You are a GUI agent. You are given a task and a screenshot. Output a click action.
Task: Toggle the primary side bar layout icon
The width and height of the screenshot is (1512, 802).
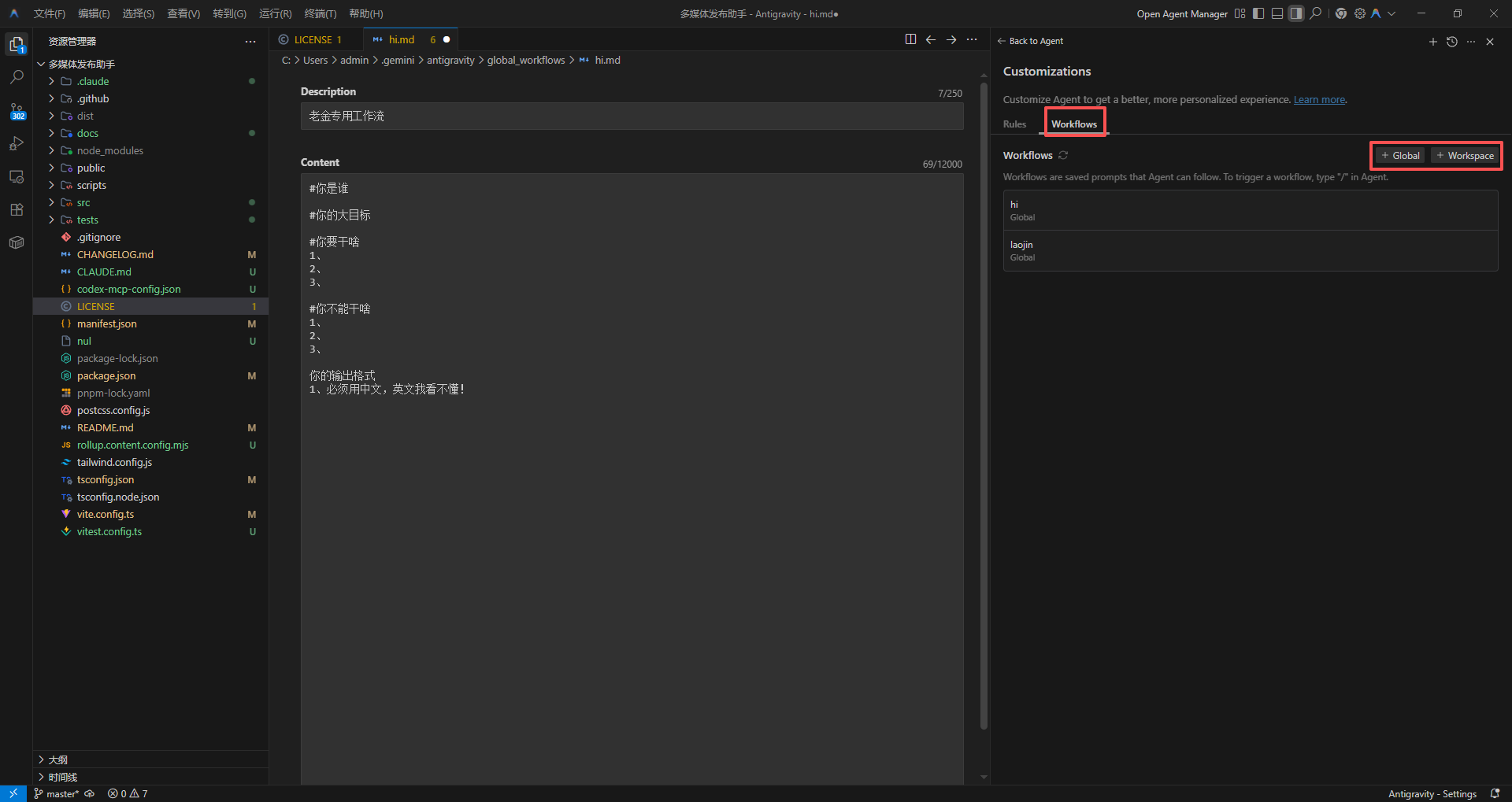tap(1258, 13)
